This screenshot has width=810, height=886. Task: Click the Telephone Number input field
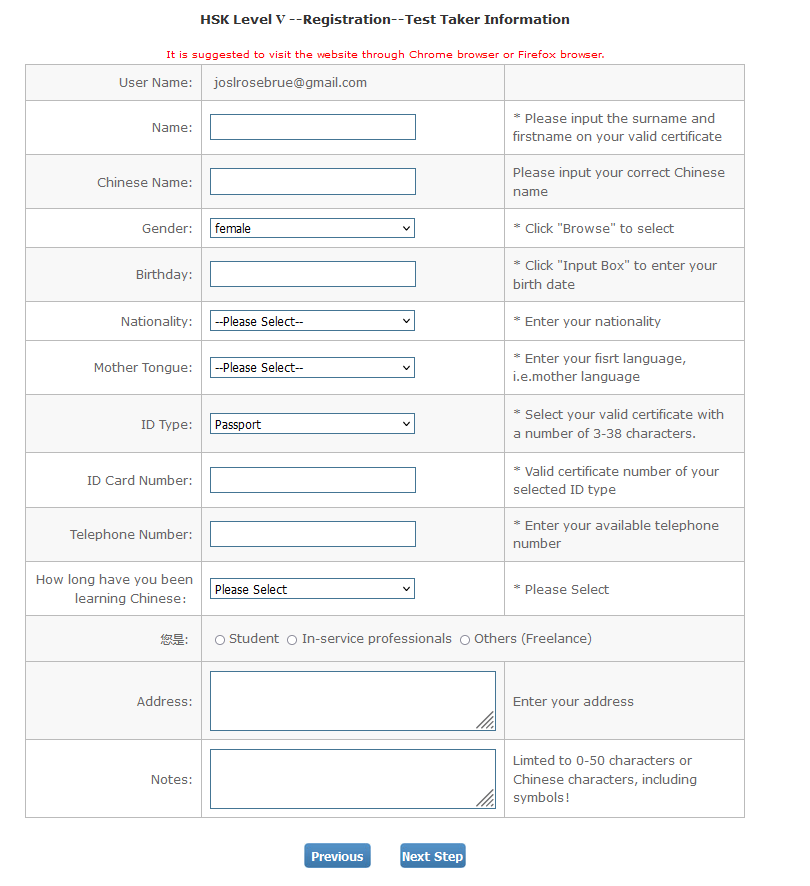[x=313, y=534]
